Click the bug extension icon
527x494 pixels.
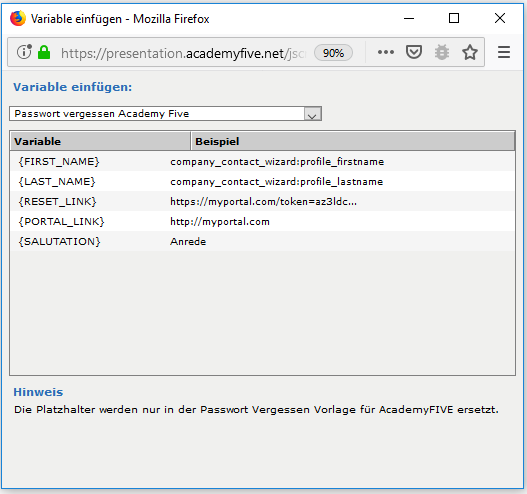(x=442, y=52)
